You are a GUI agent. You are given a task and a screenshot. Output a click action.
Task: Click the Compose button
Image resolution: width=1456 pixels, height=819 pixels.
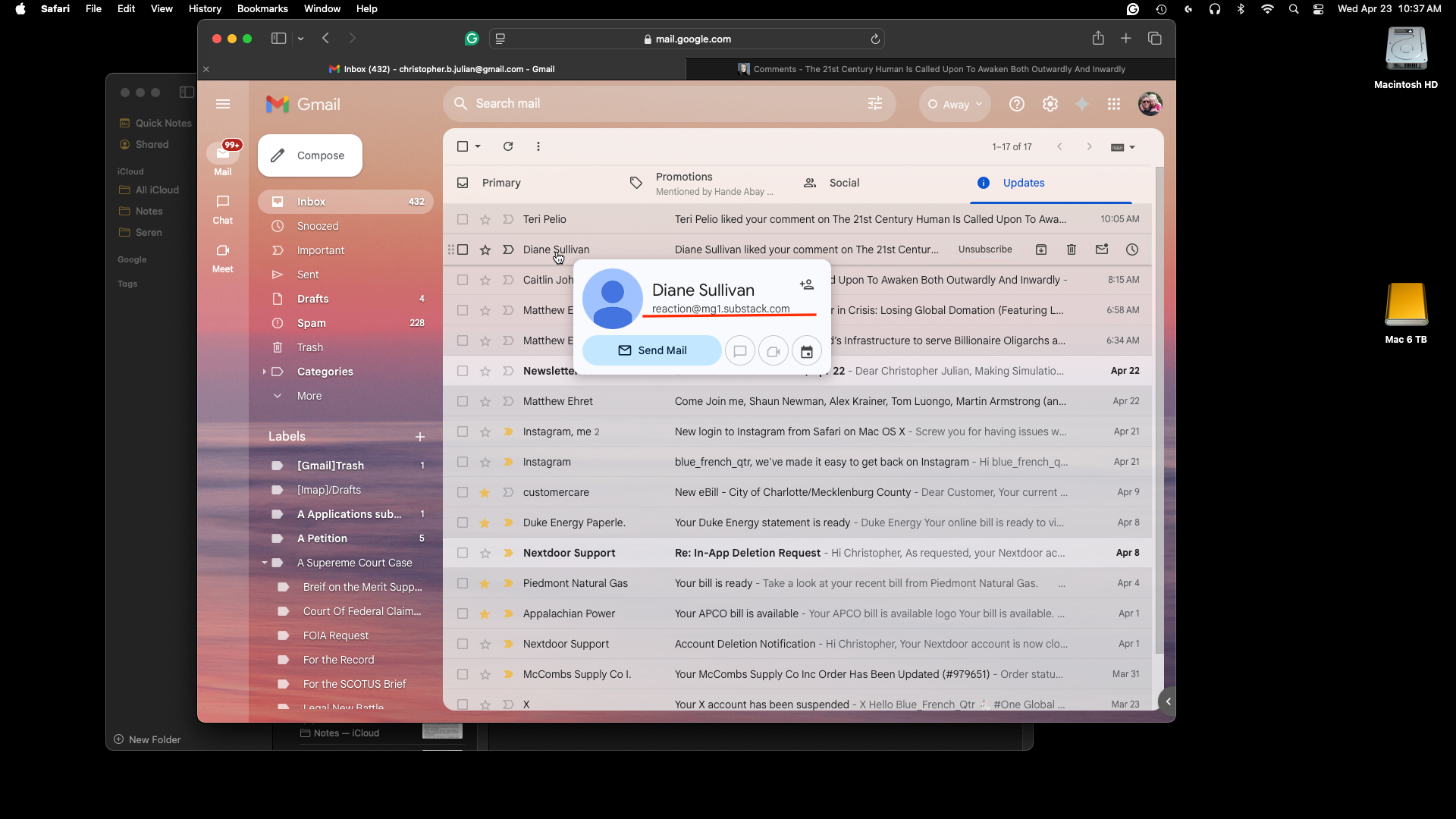click(x=309, y=155)
